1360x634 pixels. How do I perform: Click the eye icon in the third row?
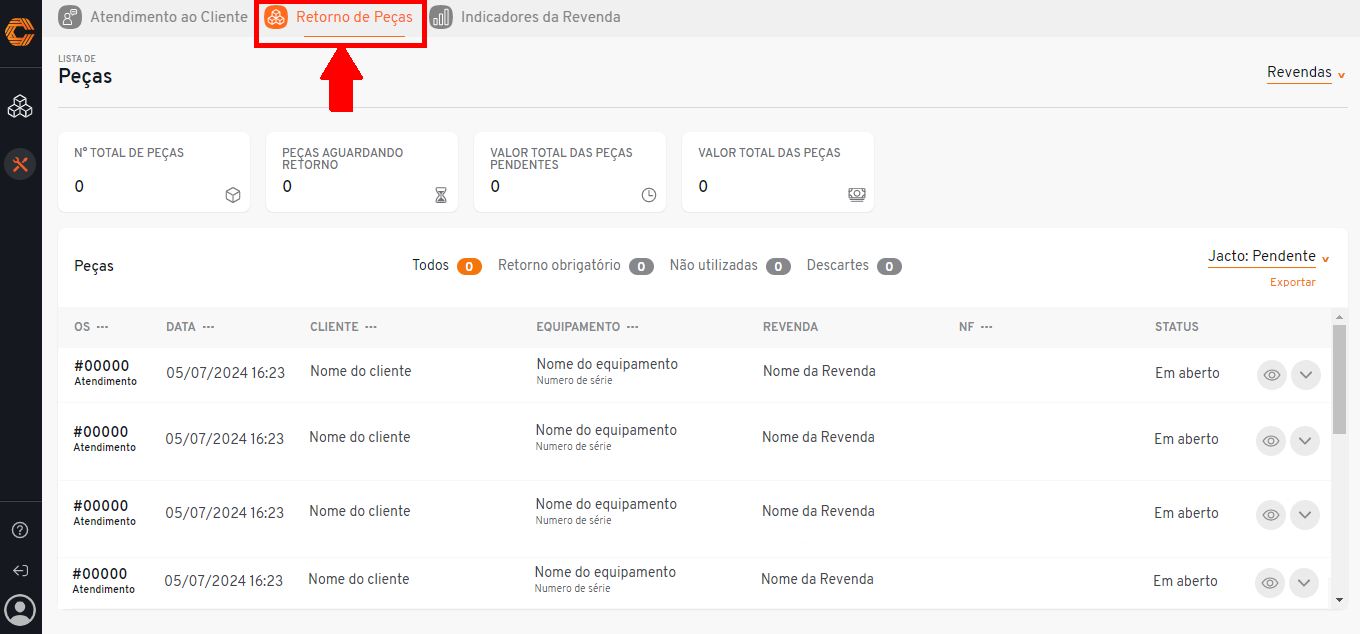(x=1271, y=515)
